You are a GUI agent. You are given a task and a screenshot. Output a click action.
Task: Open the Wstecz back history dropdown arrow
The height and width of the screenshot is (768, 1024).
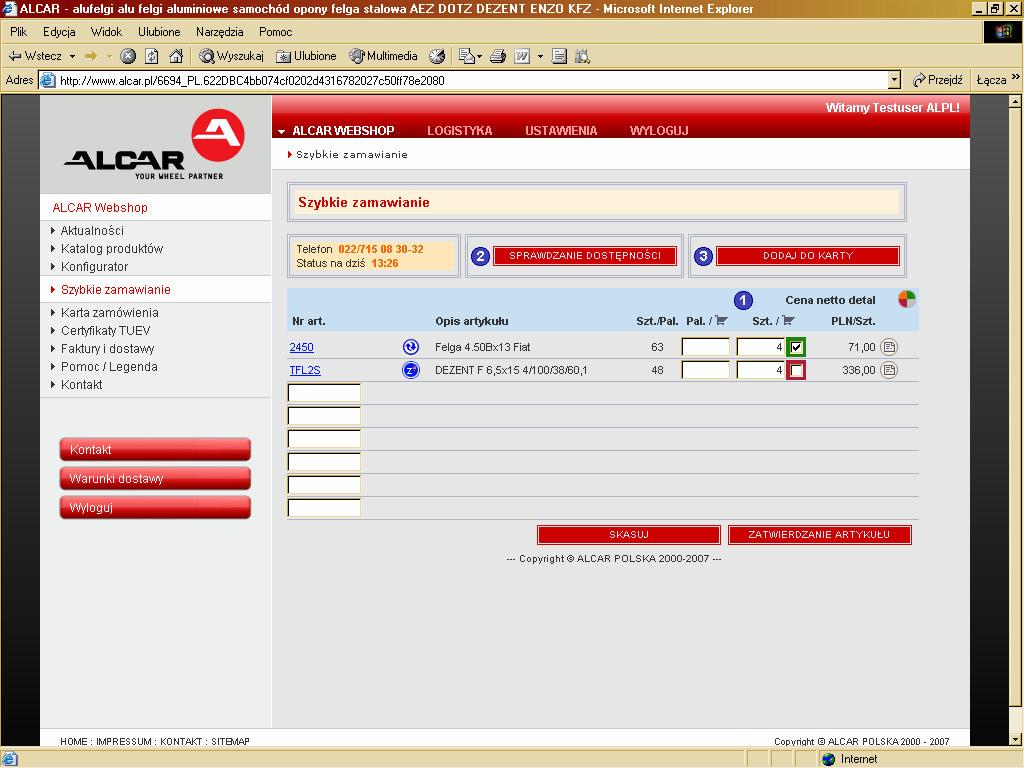point(72,56)
